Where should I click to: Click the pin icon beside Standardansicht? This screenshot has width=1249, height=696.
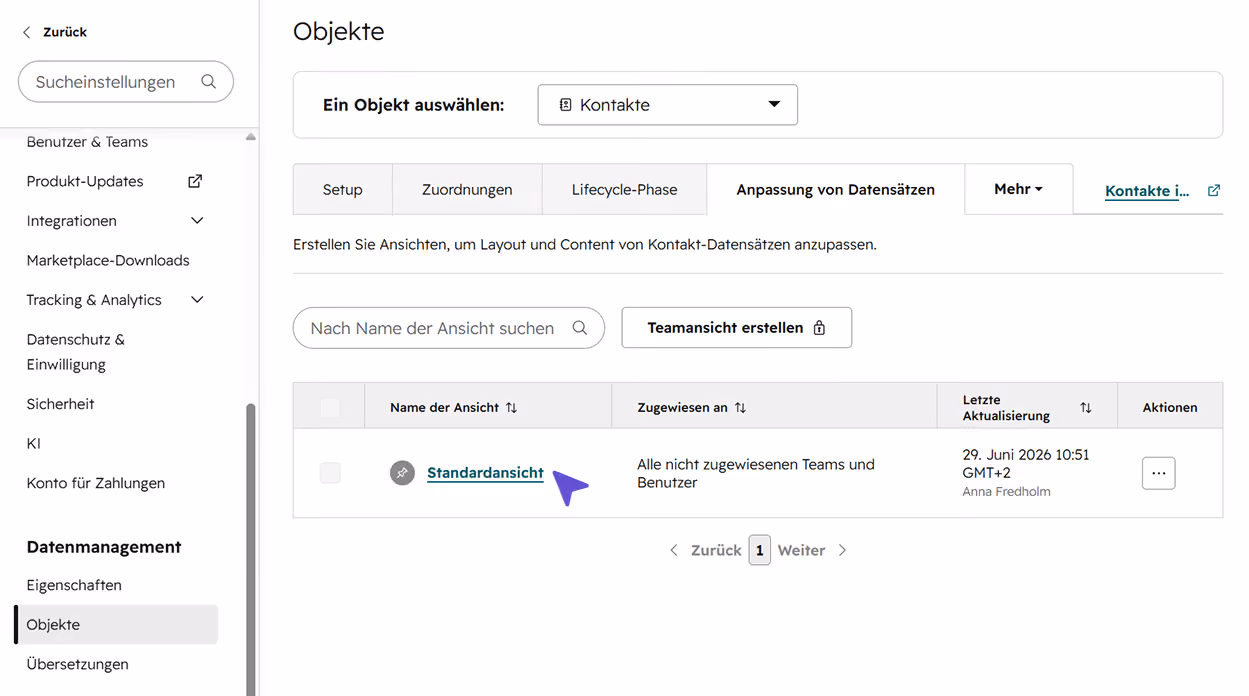(402, 473)
